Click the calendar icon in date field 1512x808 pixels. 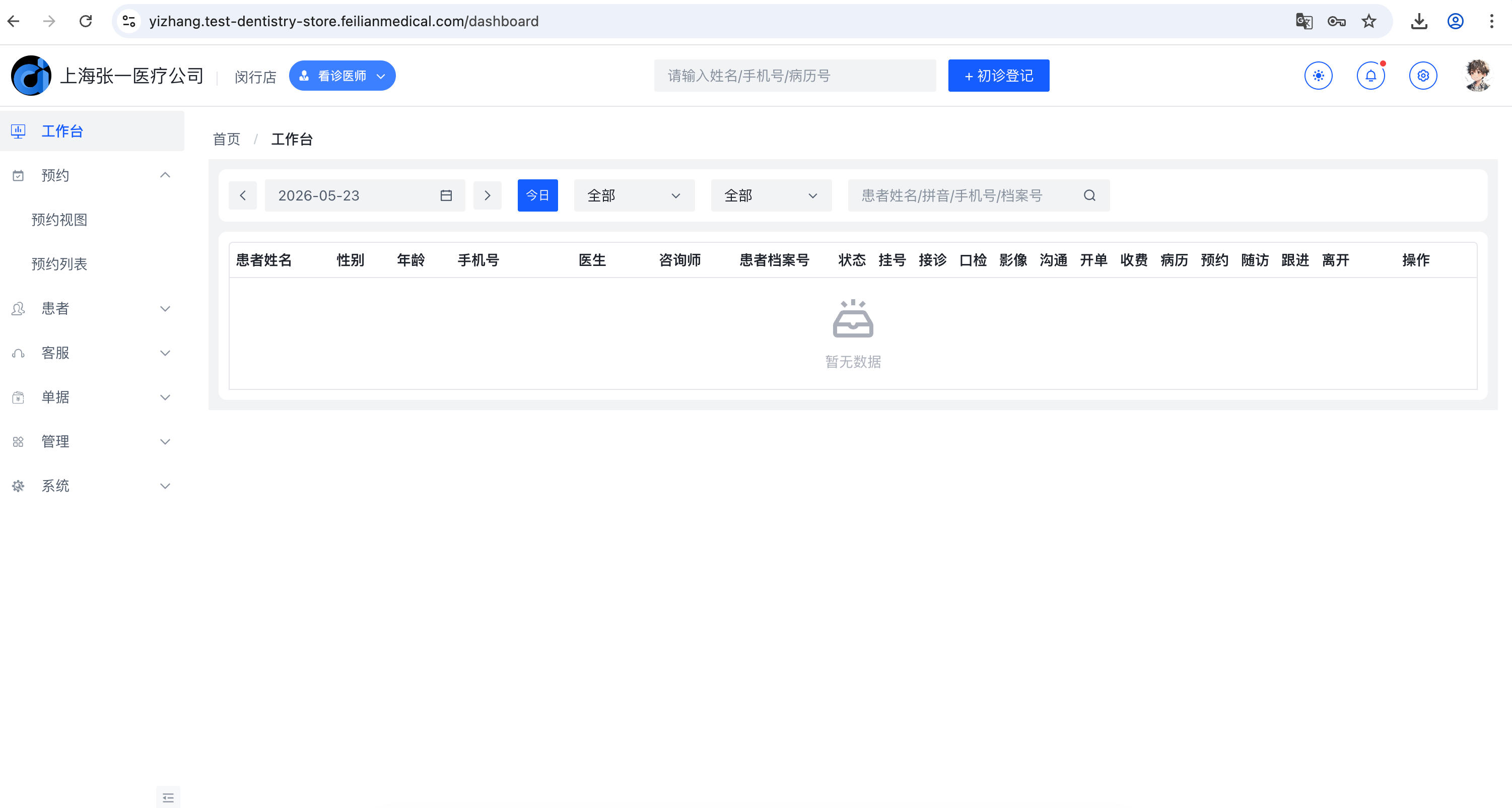(x=446, y=195)
